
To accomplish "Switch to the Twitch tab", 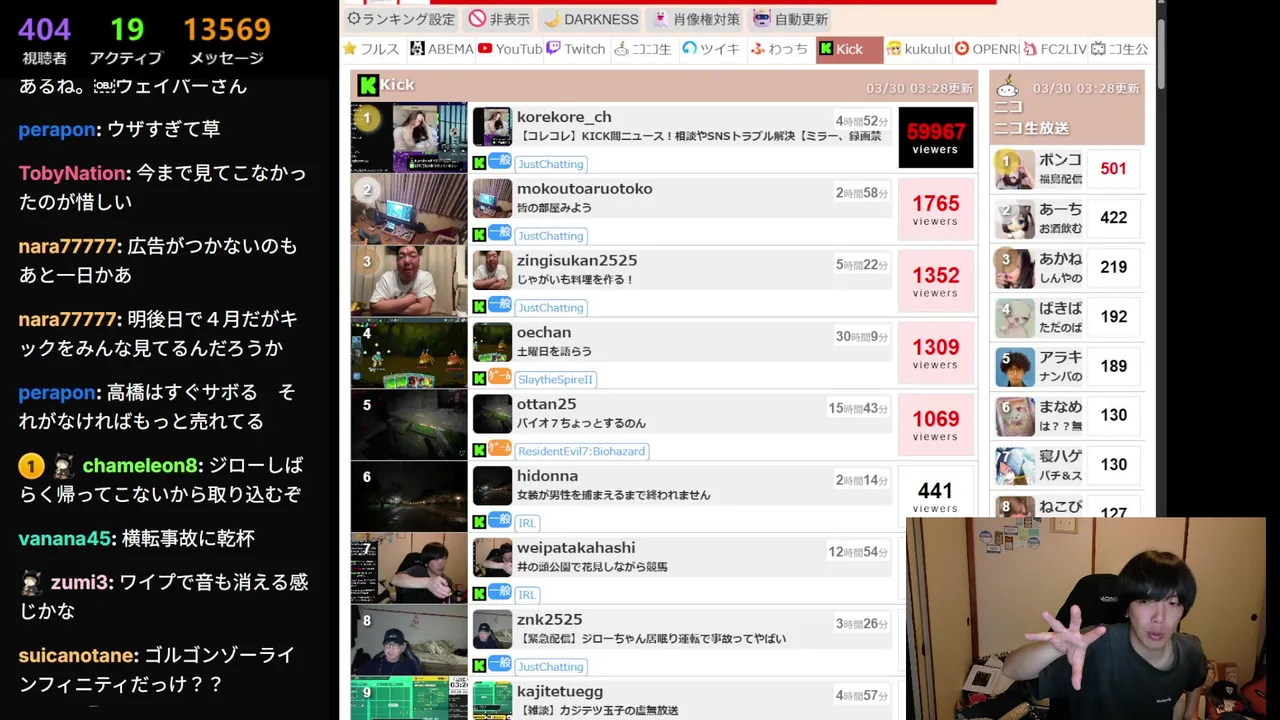I will tap(576, 49).
